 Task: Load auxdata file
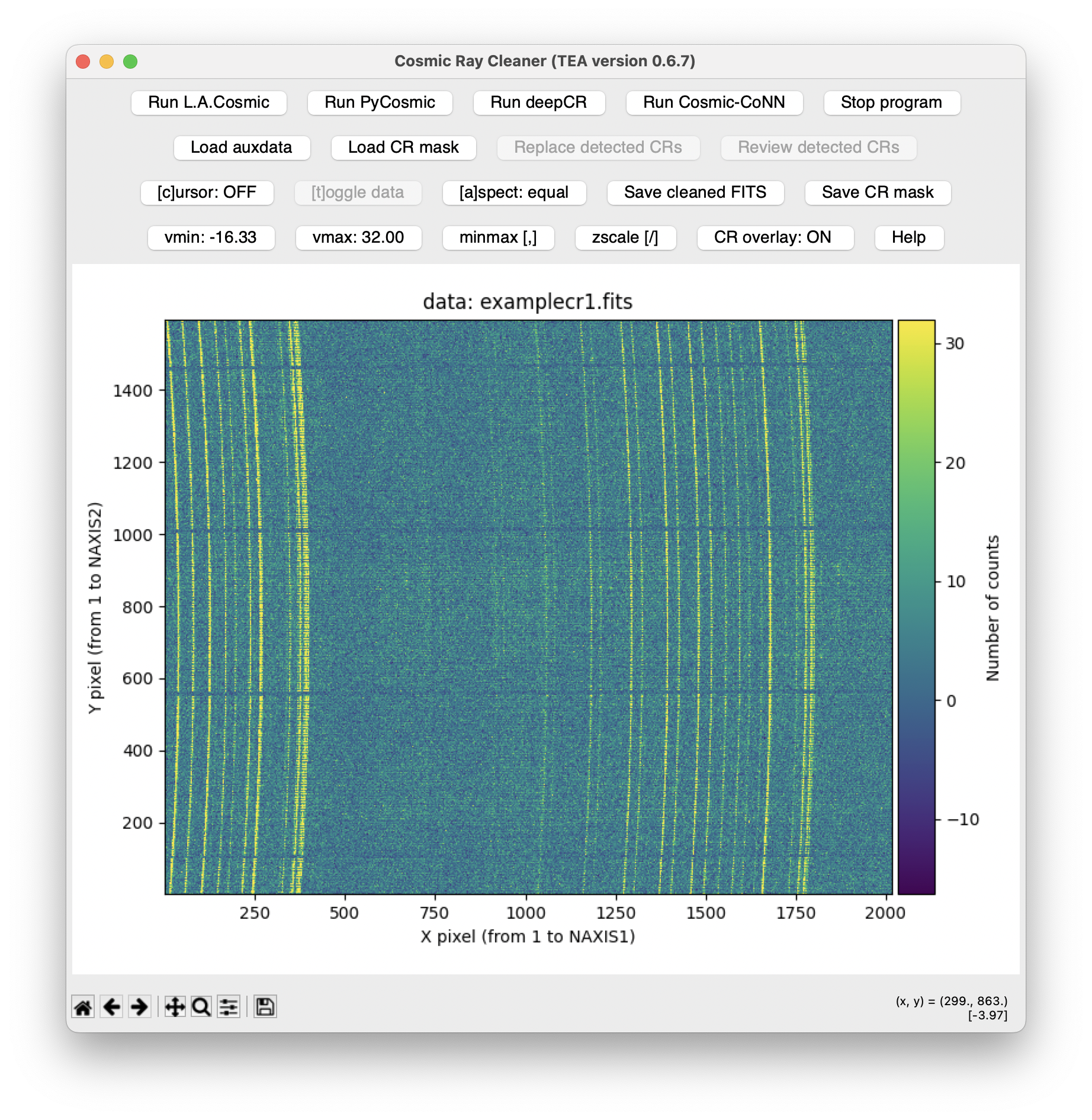click(242, 147)
